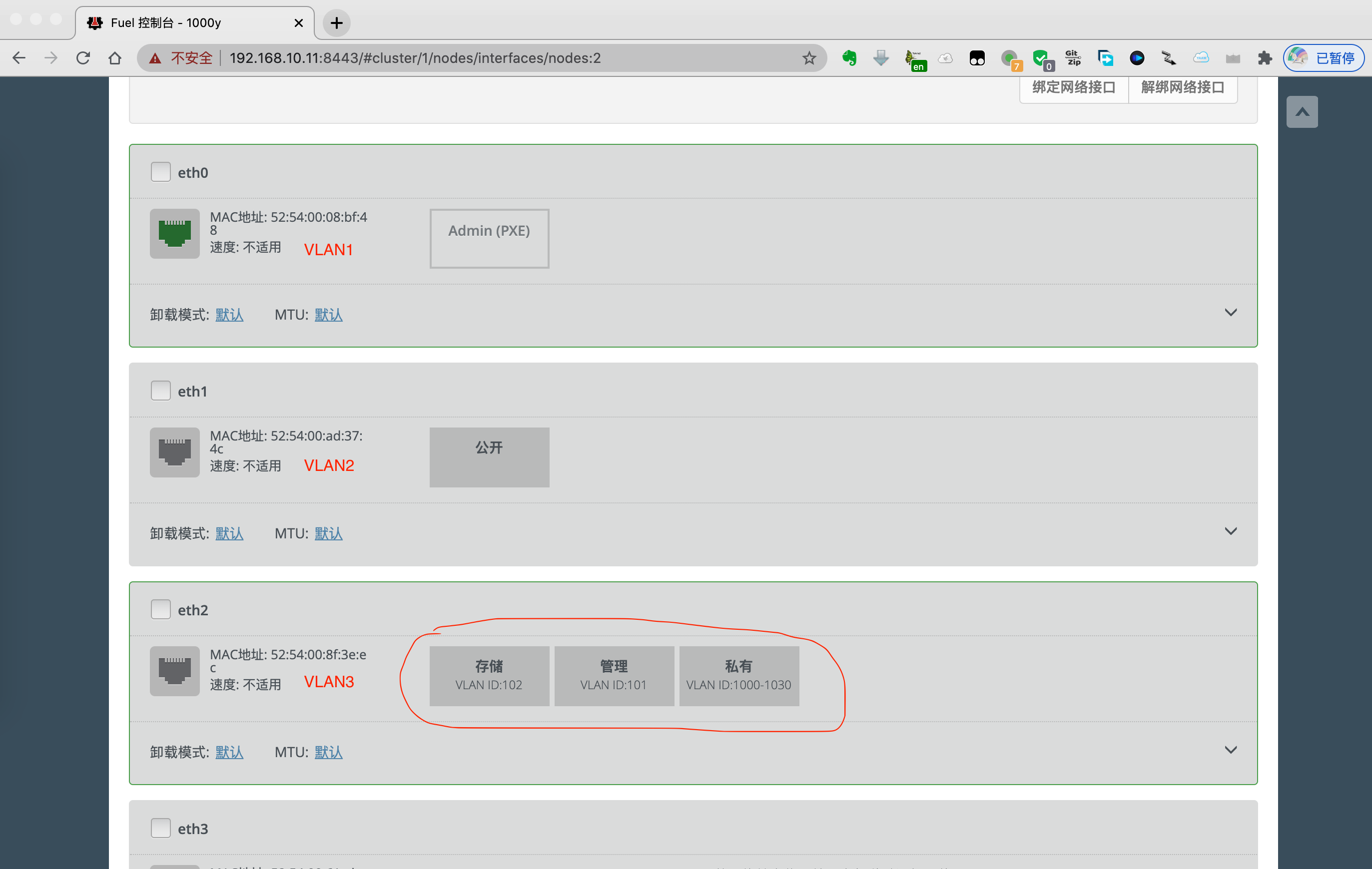
Task: Open eth0 卸载模式 默认 link
Action: pos(230,315)
